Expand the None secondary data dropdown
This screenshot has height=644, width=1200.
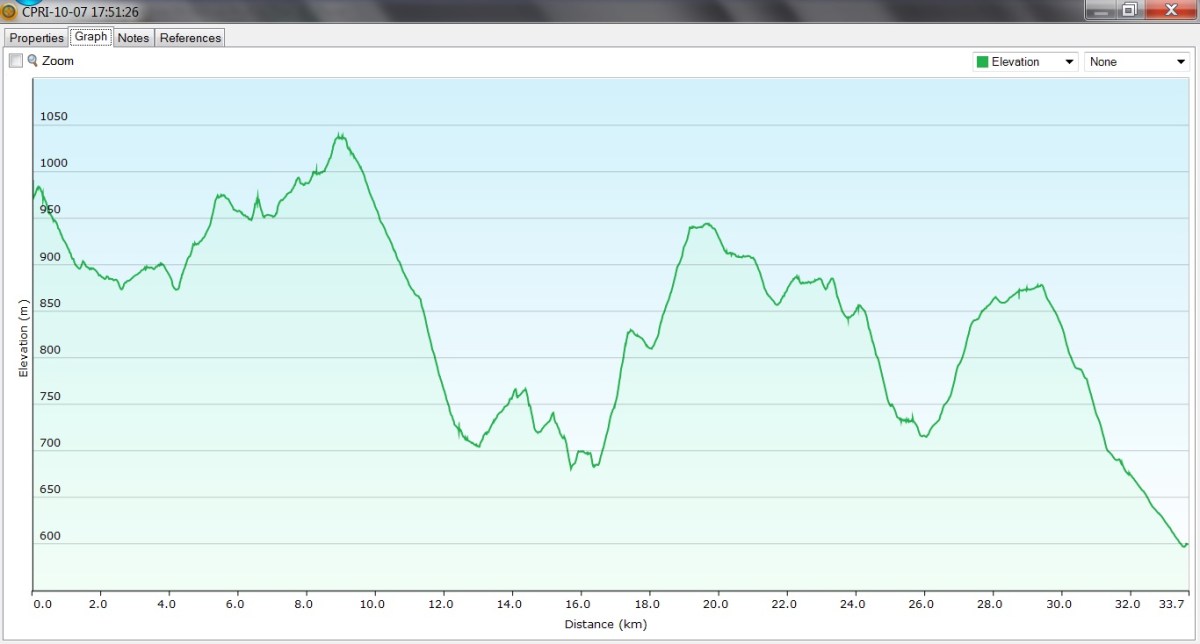(1136, 62)
